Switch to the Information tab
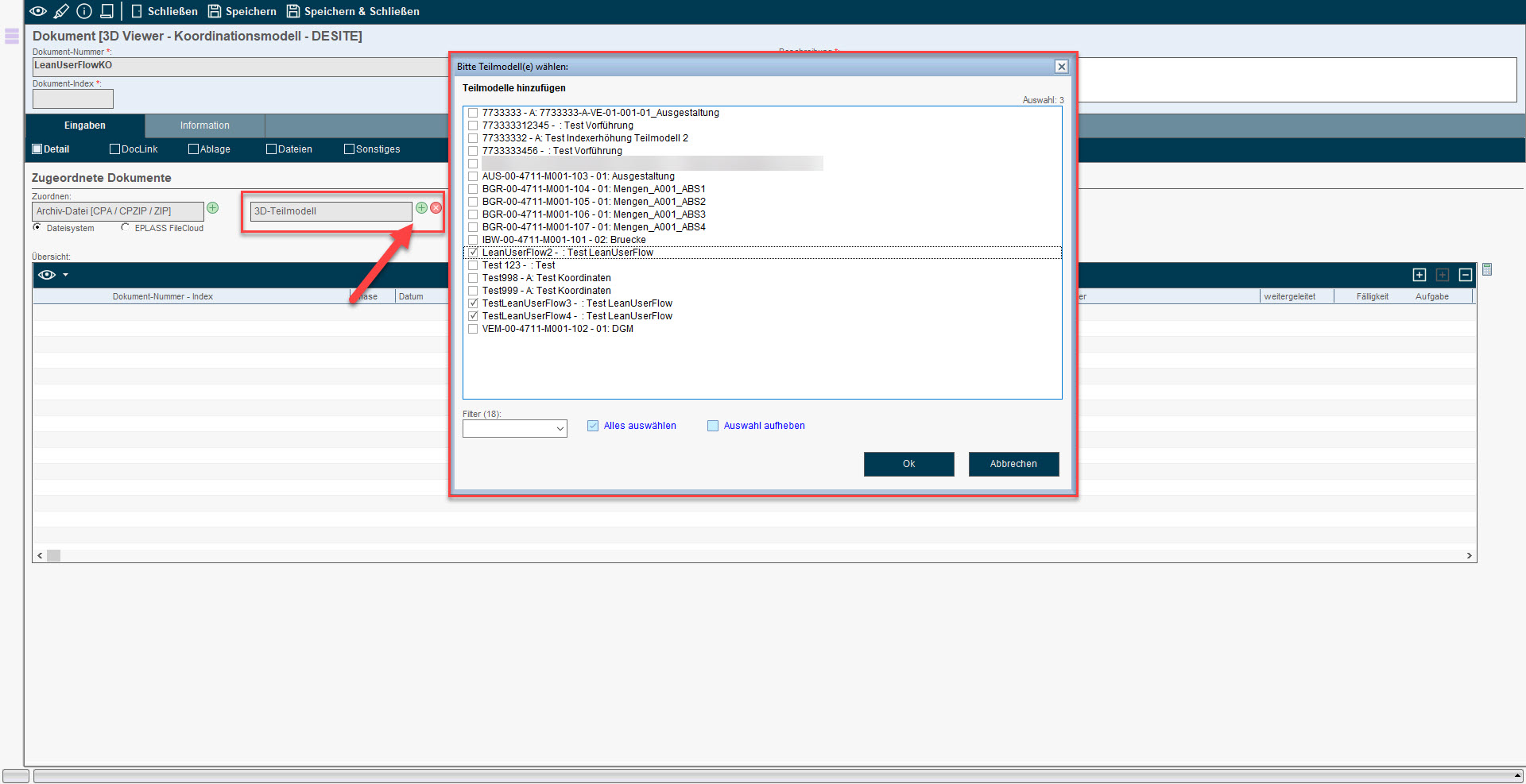This screenshot has height=784, width=1526. pos(204,126)
